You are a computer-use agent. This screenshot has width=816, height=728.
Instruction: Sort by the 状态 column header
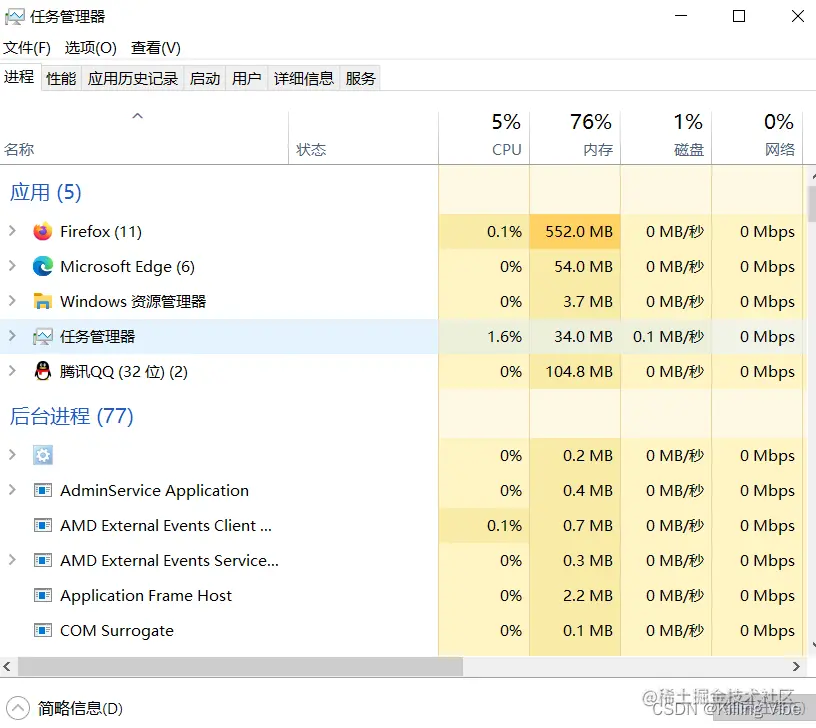(x=363, y=138)
